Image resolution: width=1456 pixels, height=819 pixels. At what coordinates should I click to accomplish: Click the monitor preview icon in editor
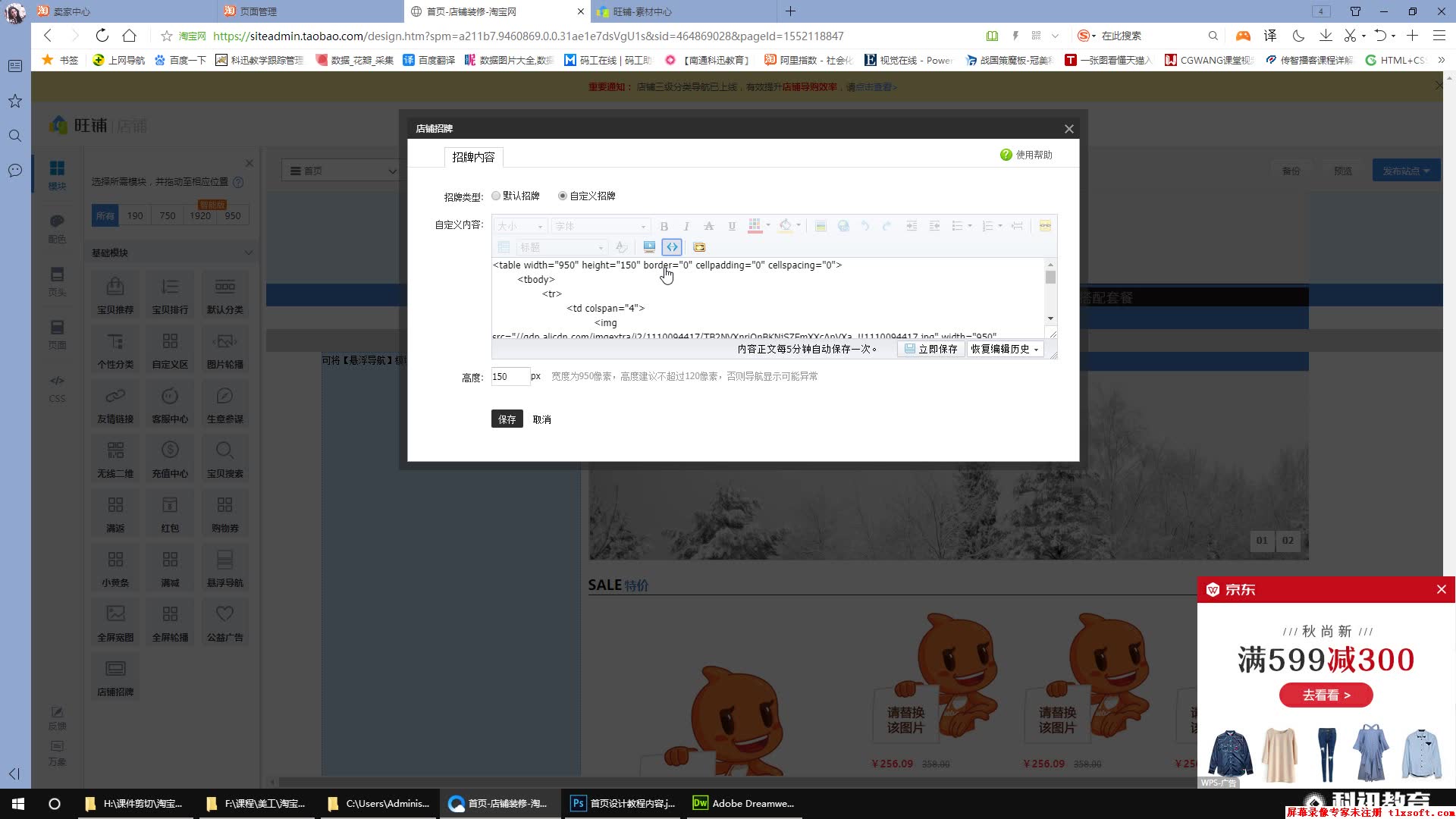click(x=649, y=247)
